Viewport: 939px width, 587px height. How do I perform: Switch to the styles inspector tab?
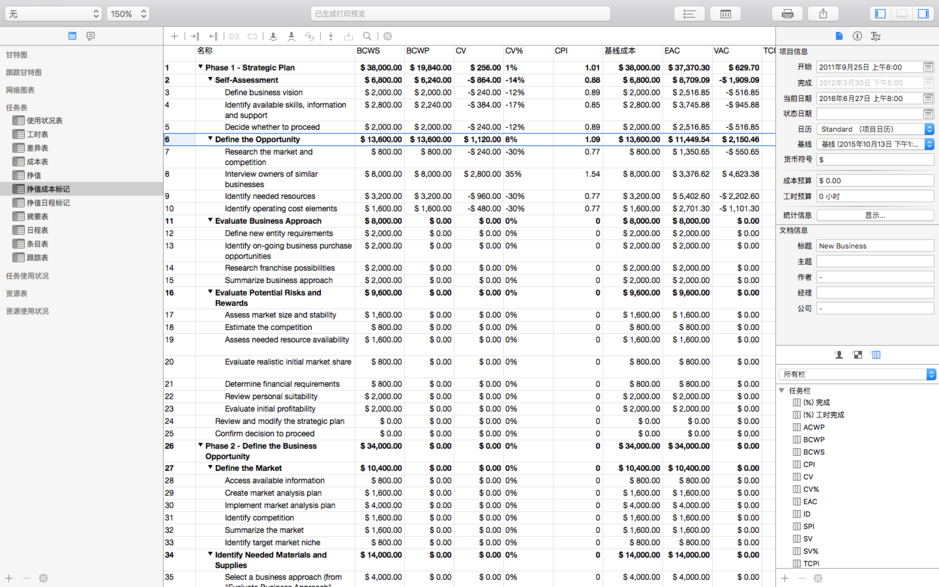coord(876,34)
